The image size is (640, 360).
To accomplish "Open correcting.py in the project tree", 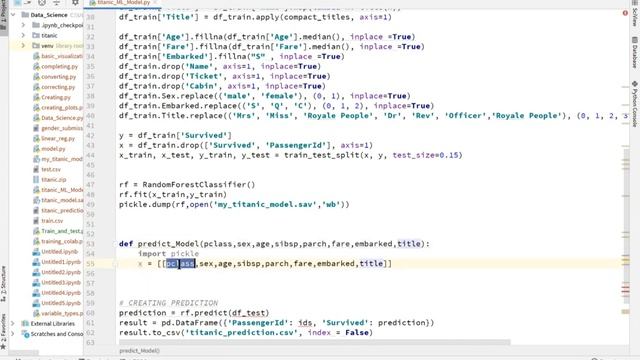I will coord(54,87).
